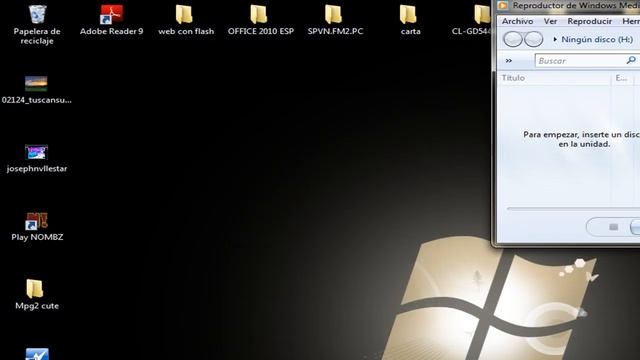Click the Stop playback button

(613, 227)
